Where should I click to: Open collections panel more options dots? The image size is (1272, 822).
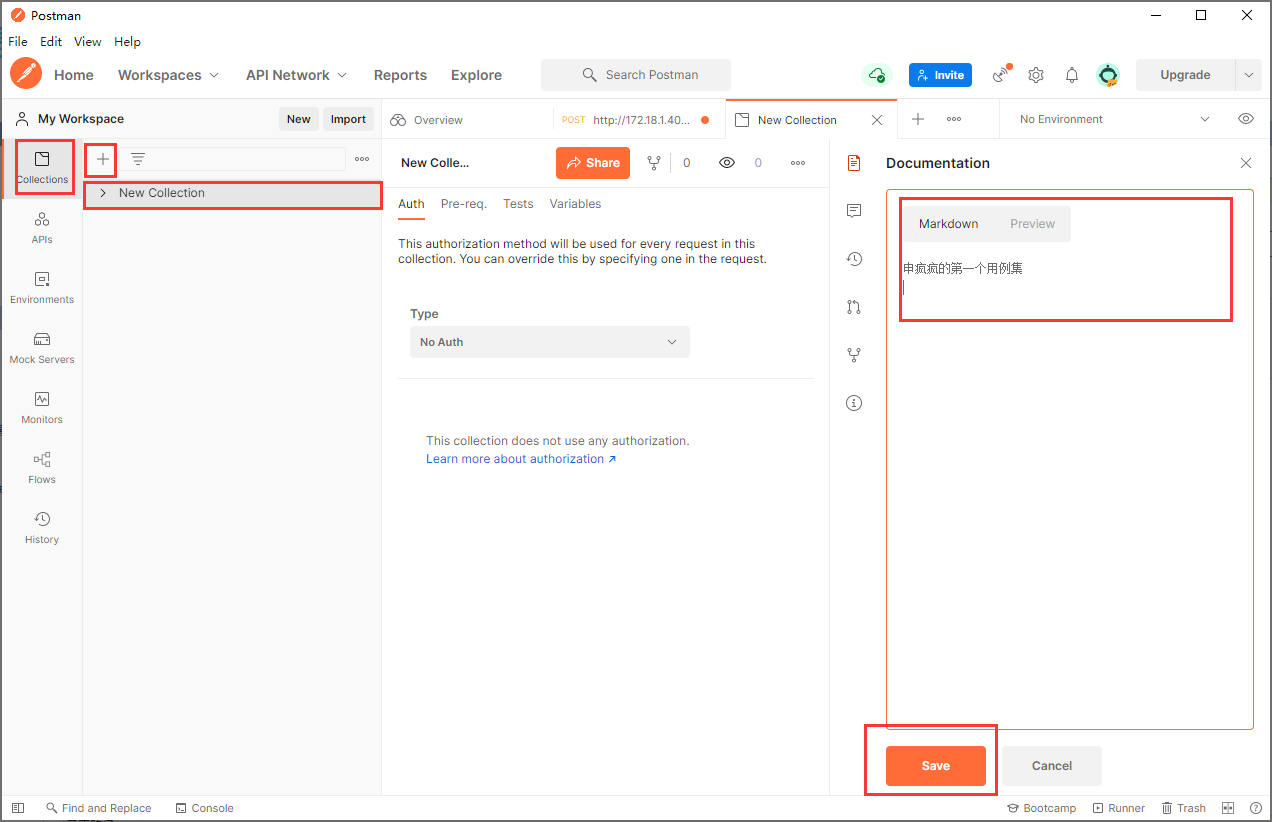point(362,159)
